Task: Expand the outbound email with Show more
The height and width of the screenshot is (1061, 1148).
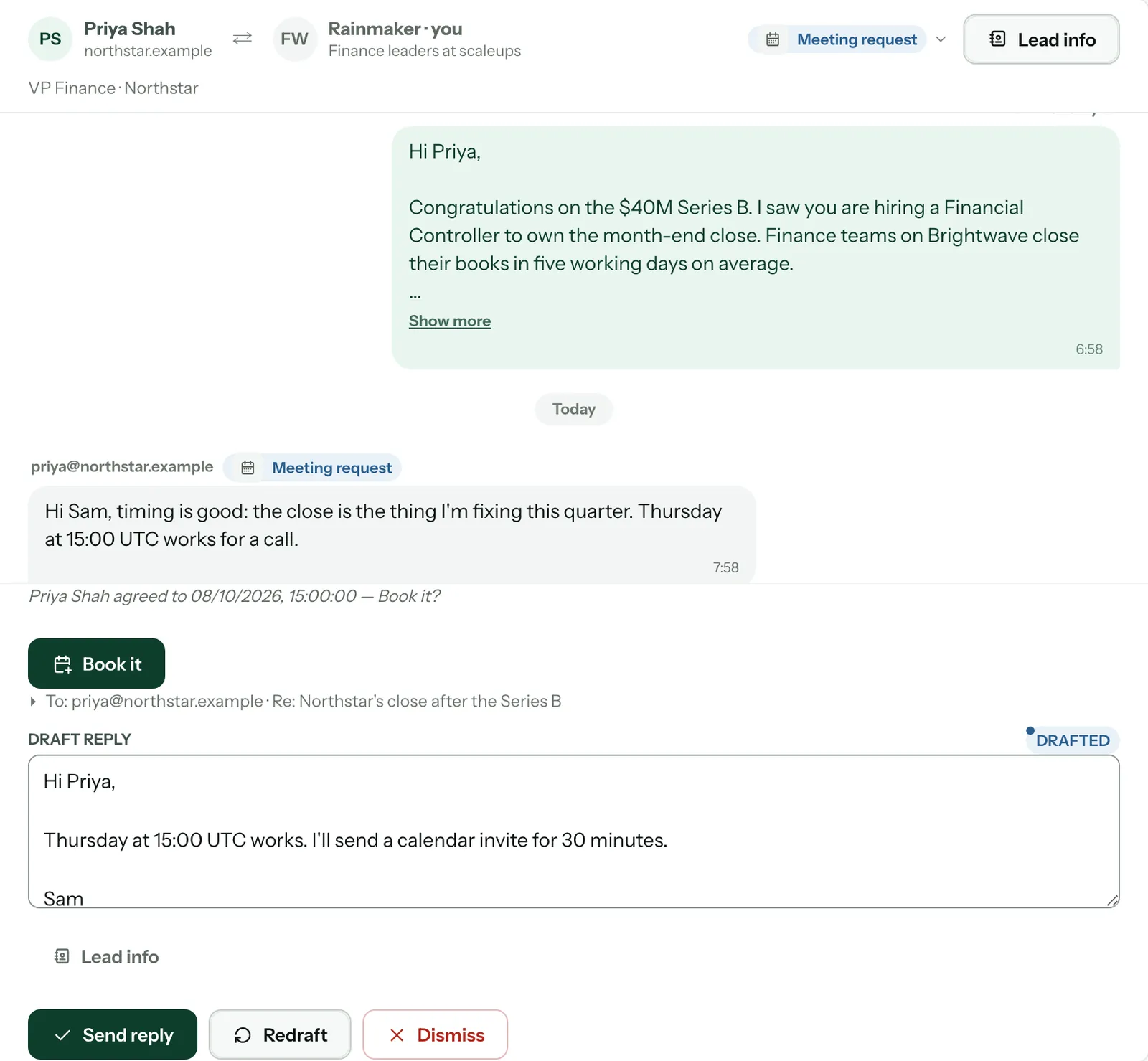Action: click(x=450, y=321)
